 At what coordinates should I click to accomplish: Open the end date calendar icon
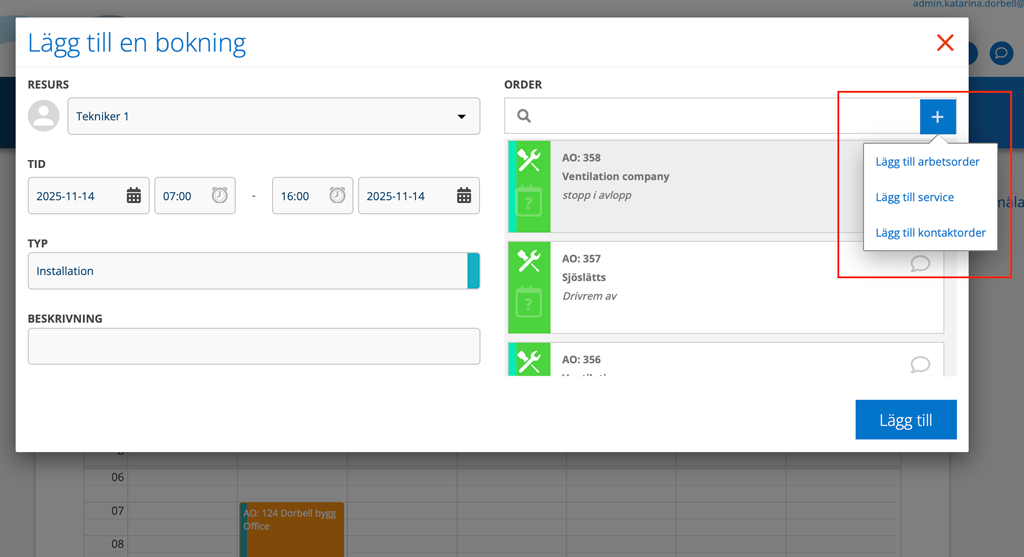(x=464, y=196)
